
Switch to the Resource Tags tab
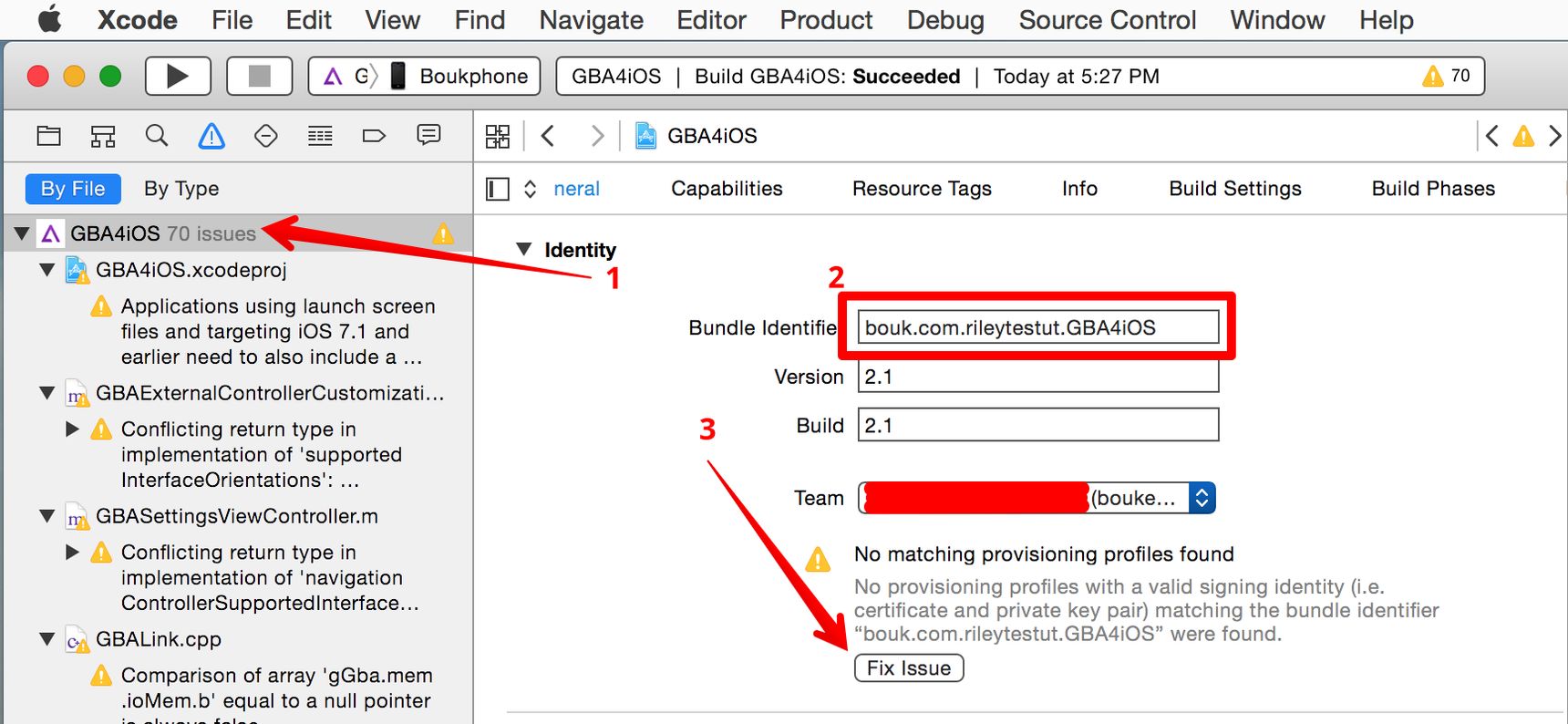point(922,189)
